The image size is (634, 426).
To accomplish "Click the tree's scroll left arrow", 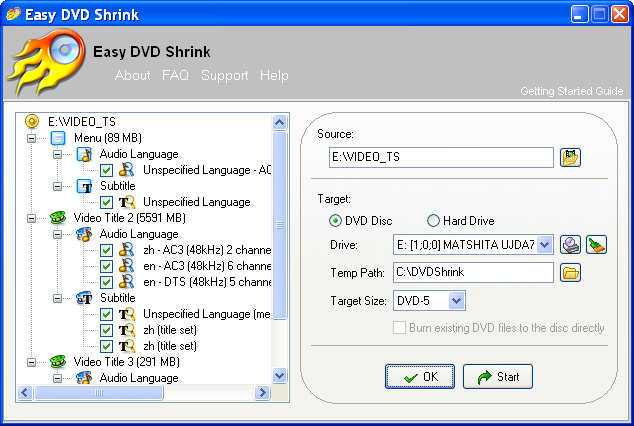I will point(25,392).
